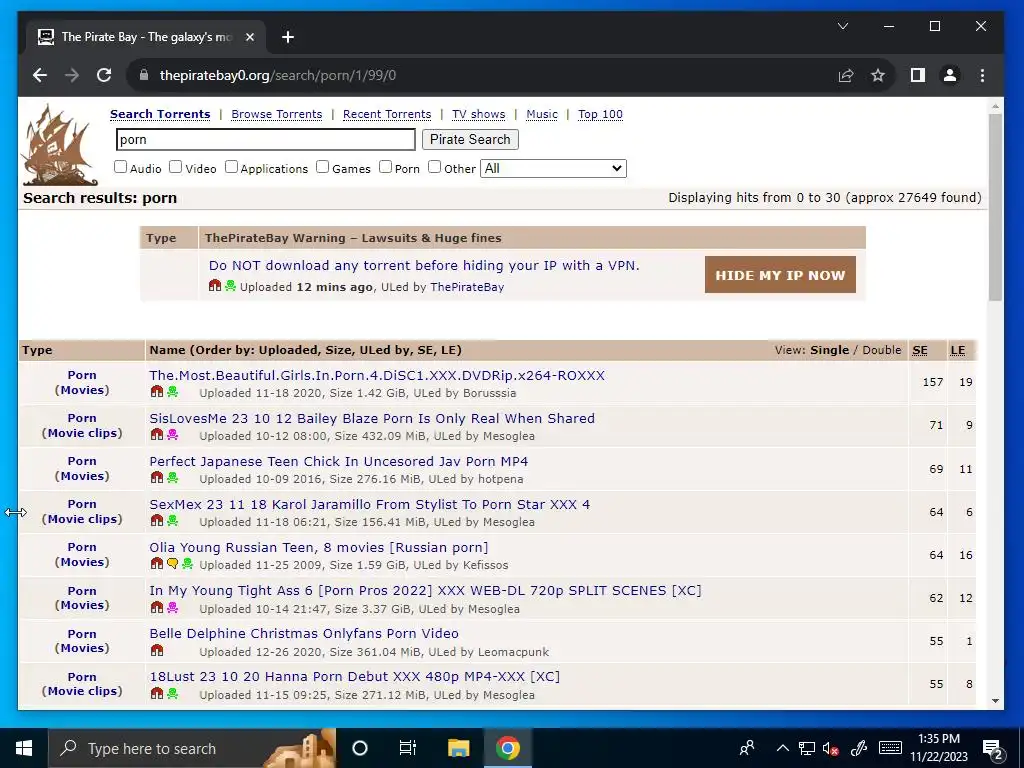
Task: Switch to Double view
Action: [882, 350]
